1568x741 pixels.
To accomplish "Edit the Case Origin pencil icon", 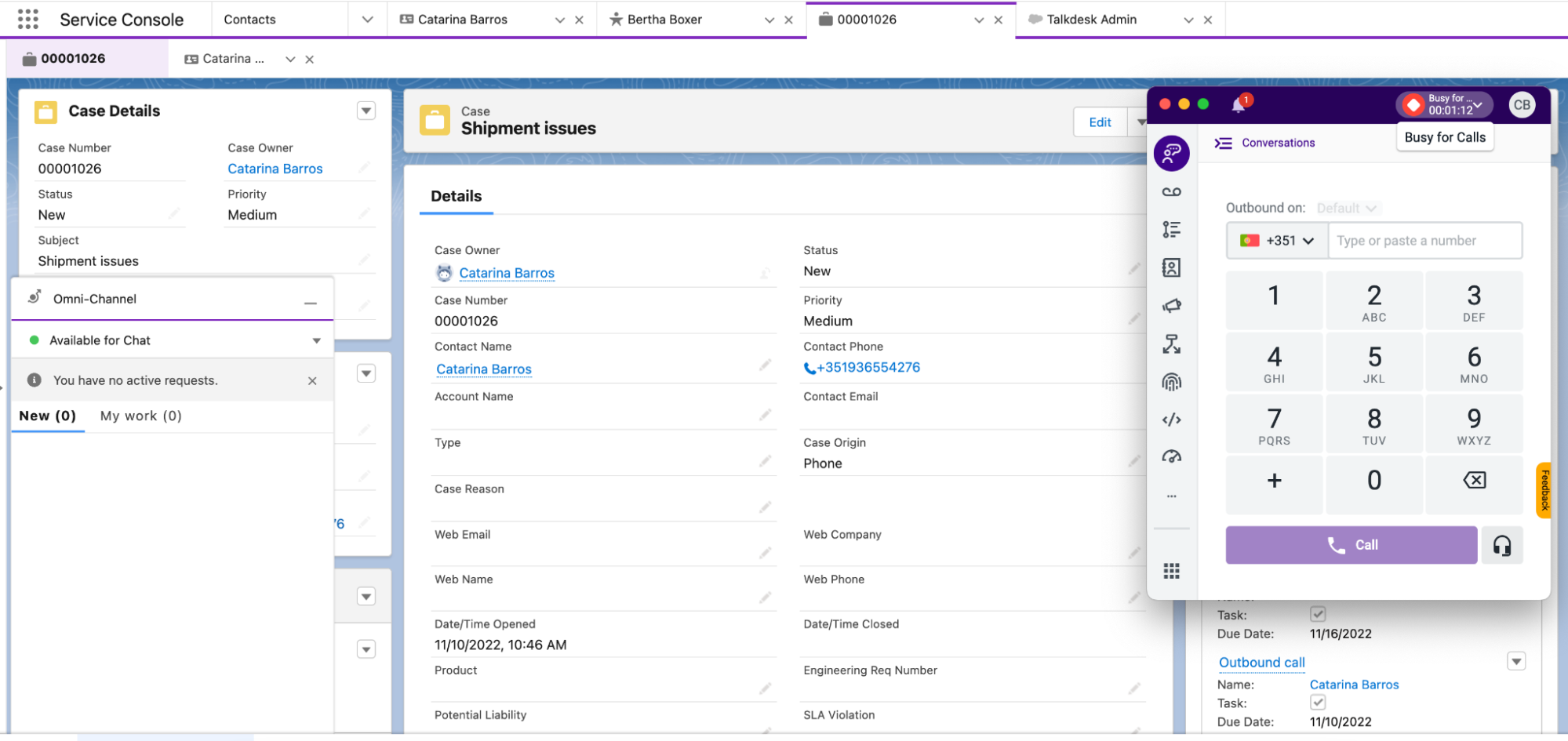I will [1134, 461].
